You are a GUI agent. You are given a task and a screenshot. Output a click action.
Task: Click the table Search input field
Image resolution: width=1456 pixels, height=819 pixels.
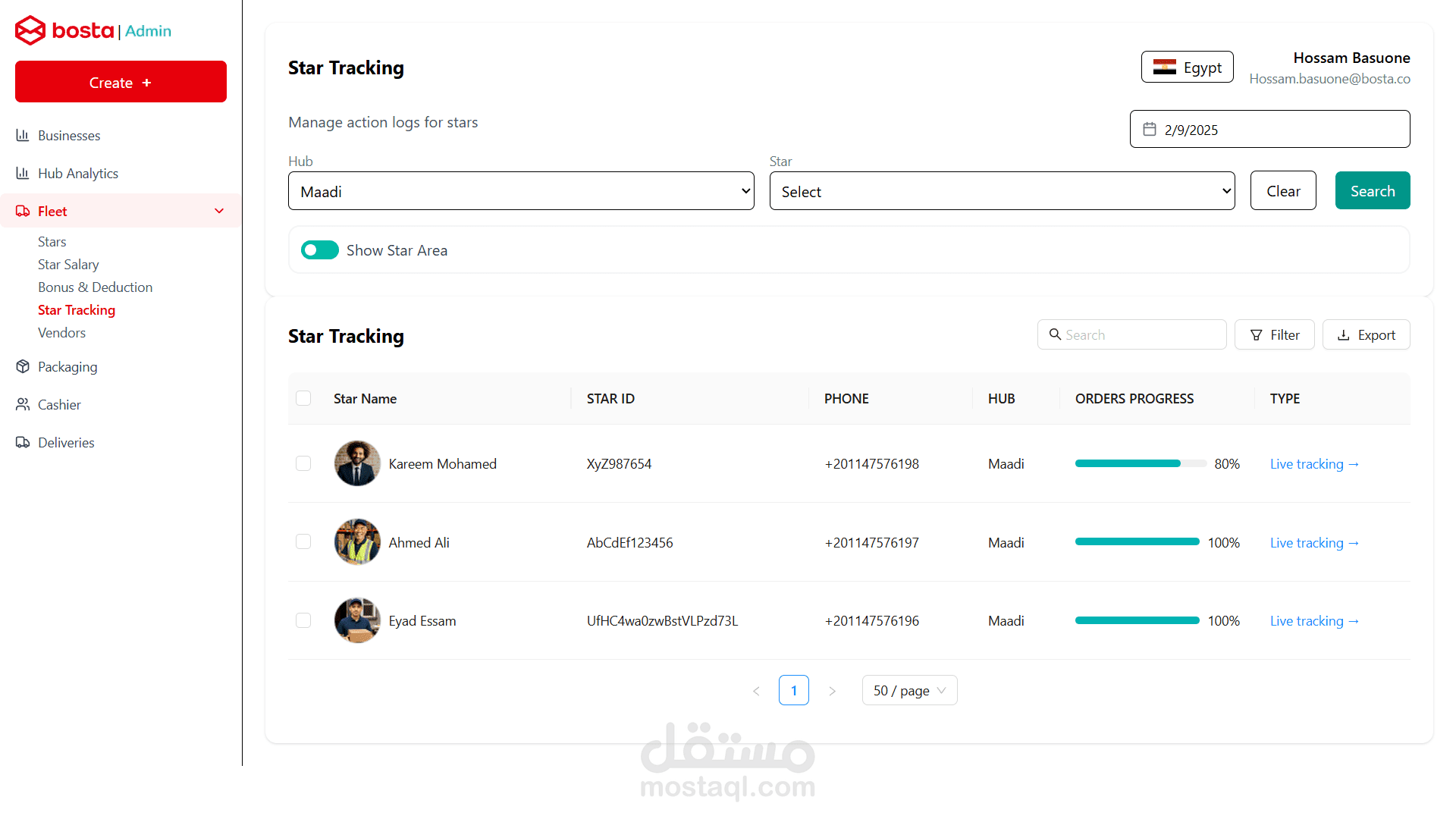(x=1131, y=334)
